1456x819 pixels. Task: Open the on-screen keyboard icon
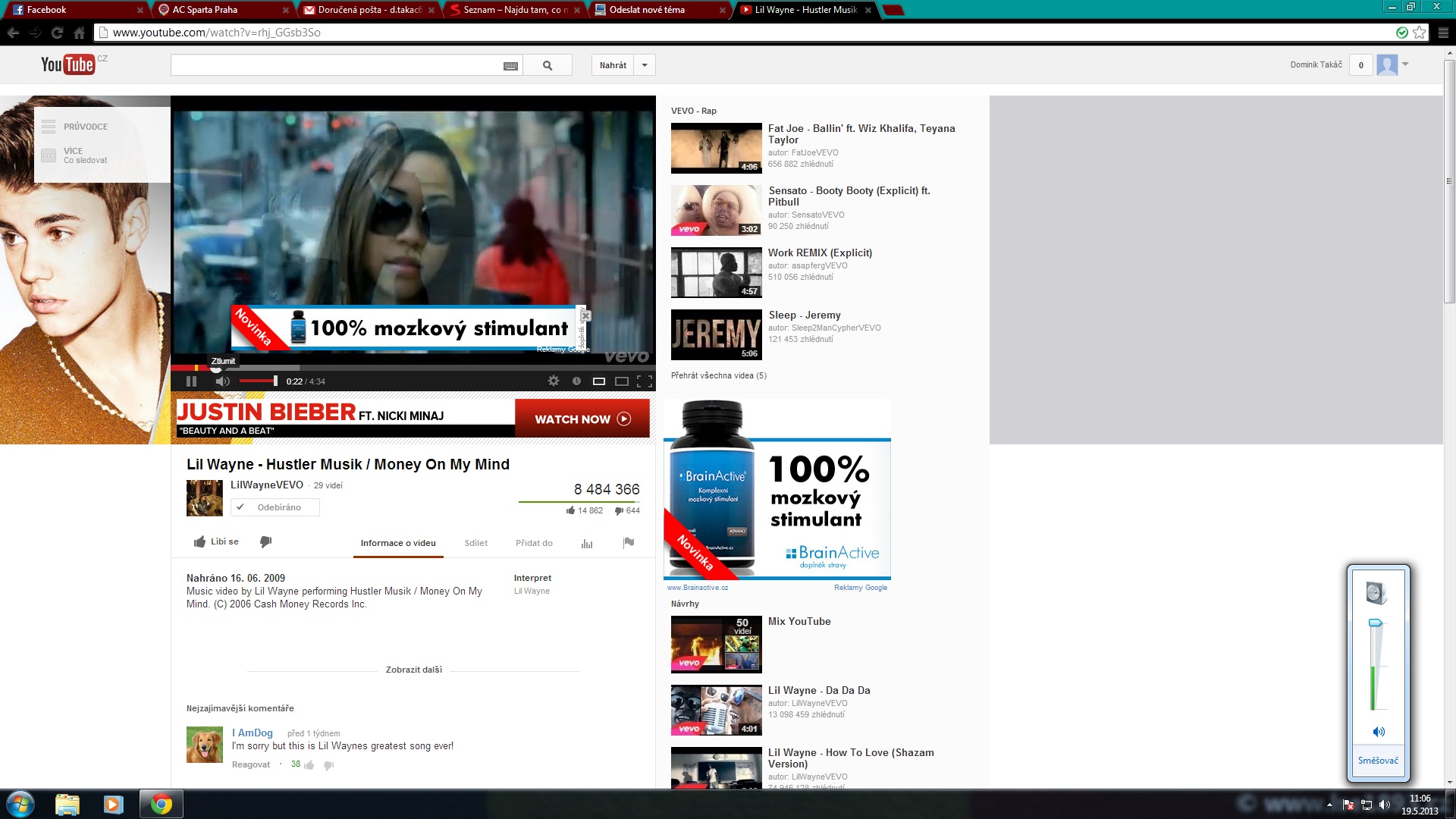tap(510, 66)
